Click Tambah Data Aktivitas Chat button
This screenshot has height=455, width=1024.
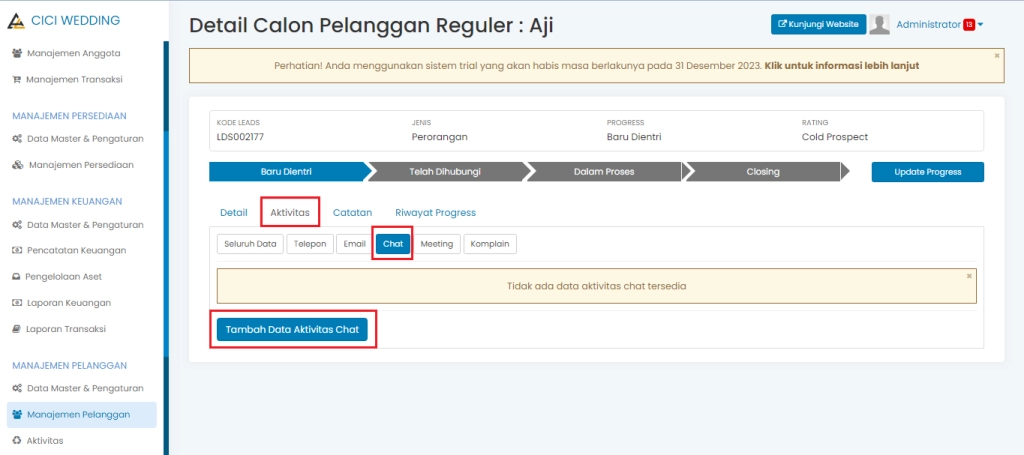292,329
